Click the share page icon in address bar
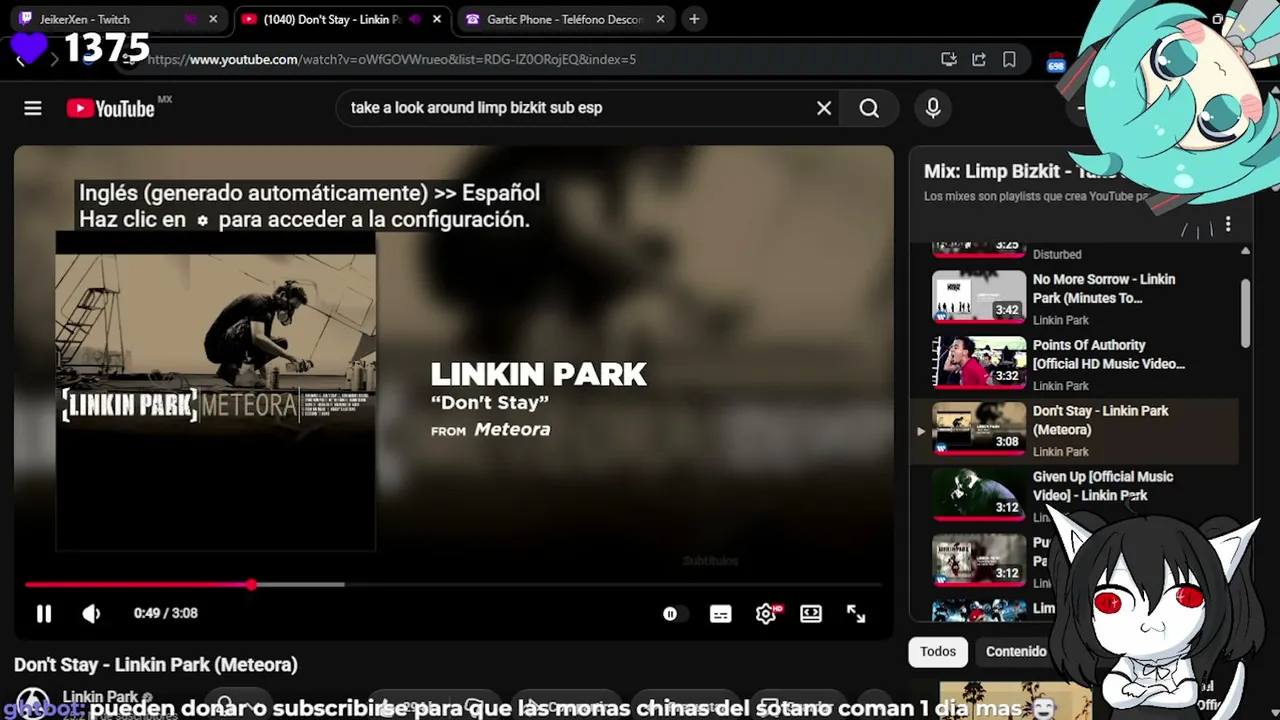1280x720 pixels. pyautogui.click(x=979, y=60)
